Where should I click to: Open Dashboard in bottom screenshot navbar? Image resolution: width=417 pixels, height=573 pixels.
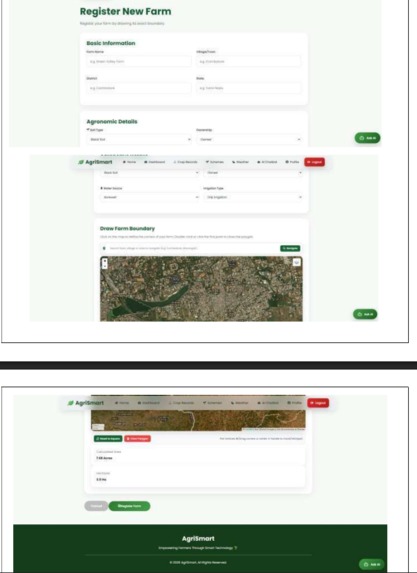[x=149, y=403]
